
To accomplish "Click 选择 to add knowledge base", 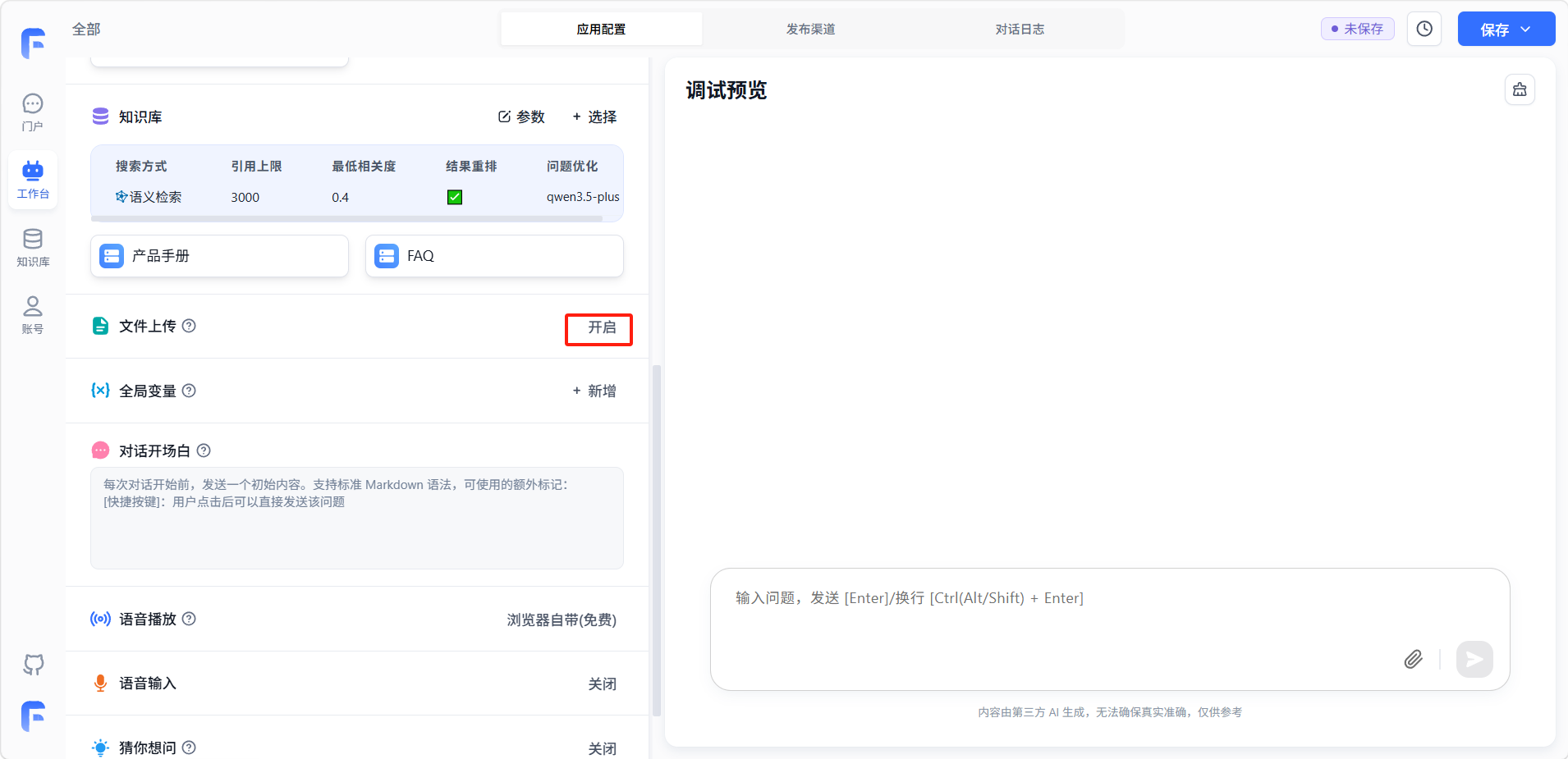I will [x=594, y=117].
